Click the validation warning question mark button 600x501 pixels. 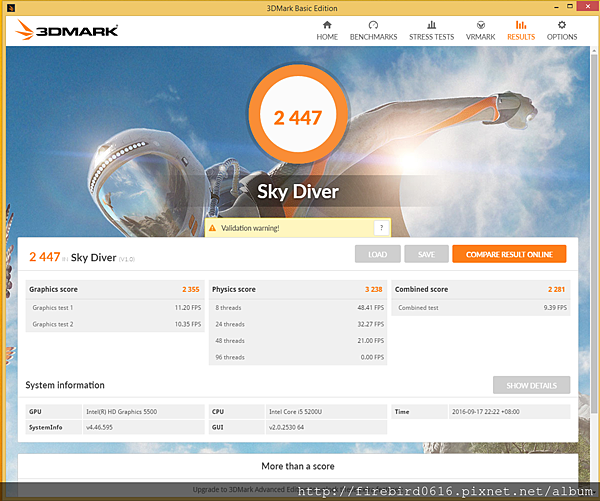[x=381, y=228]
